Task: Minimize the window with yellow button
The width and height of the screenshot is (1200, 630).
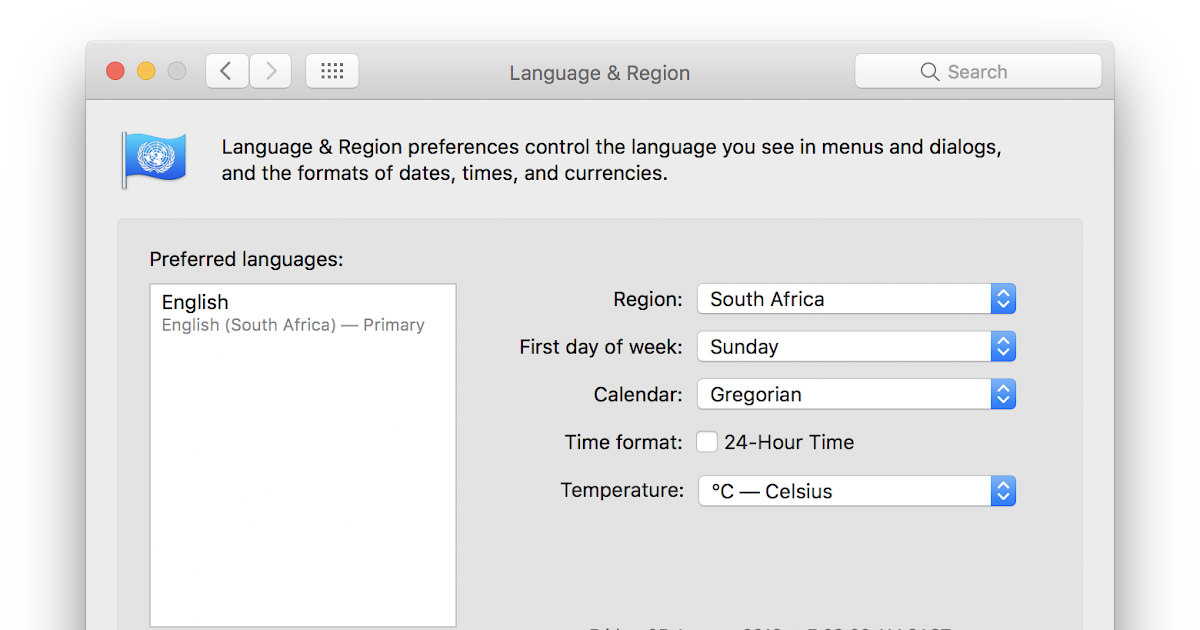Action: [x=146, y=71]
